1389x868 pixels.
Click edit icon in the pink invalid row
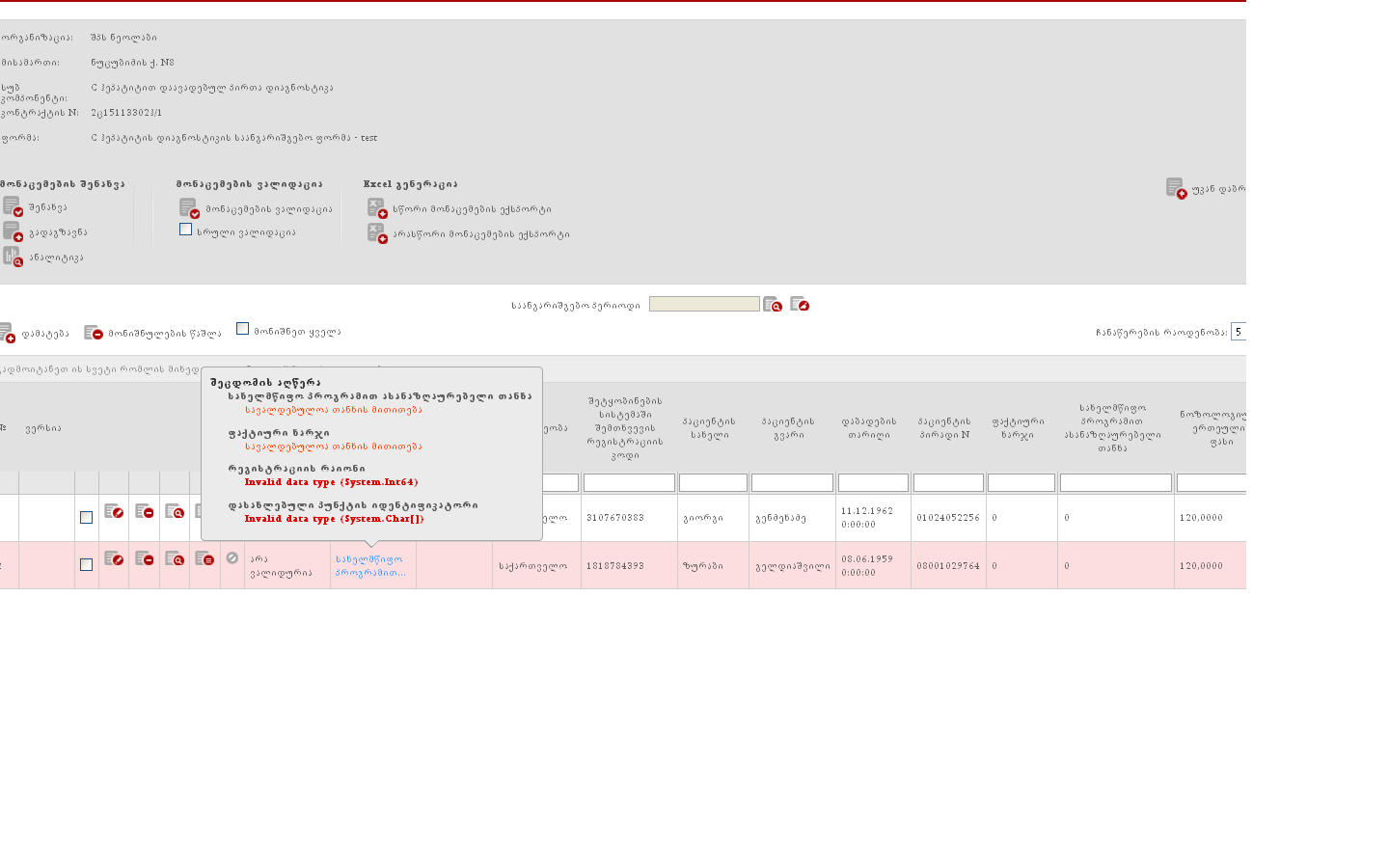114,559
